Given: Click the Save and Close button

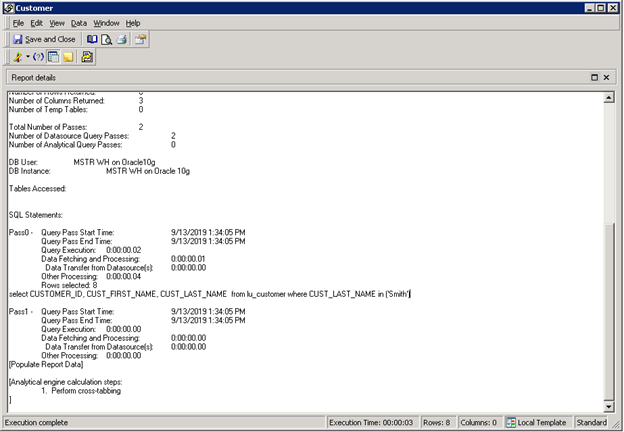Looking at the screenshot, I should tap(44, 39).
